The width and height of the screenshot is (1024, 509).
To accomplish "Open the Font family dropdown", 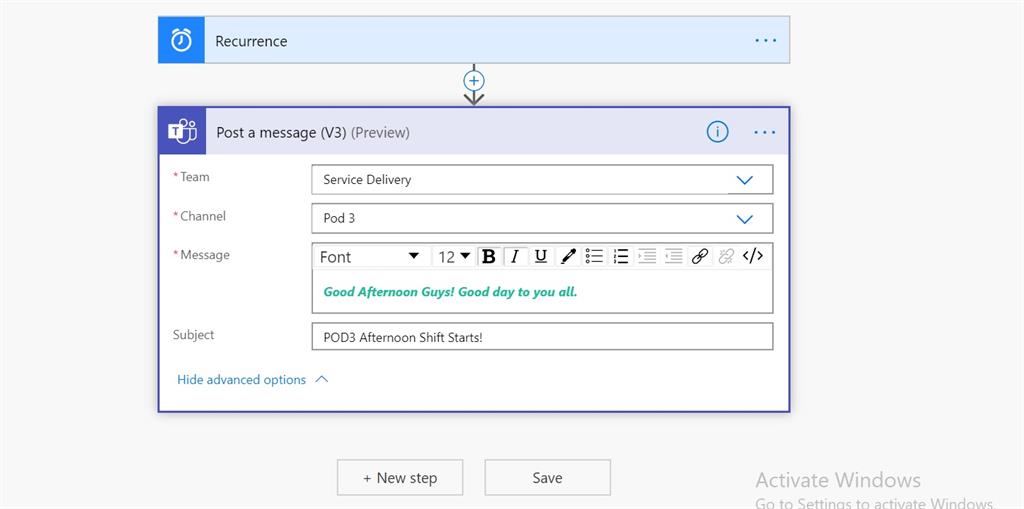I will (x=370, y=257).
